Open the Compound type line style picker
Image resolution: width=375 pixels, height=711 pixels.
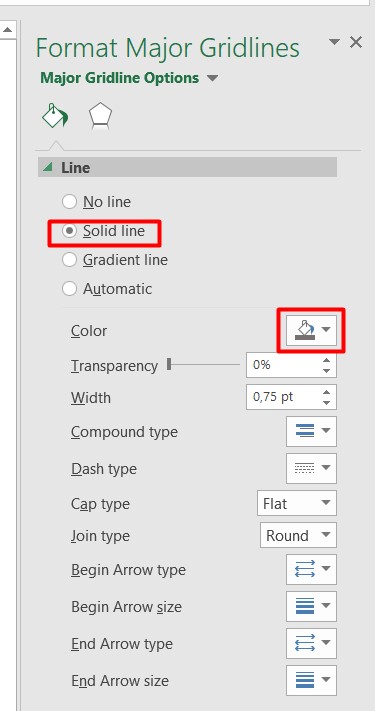click(x=312, y=431)
